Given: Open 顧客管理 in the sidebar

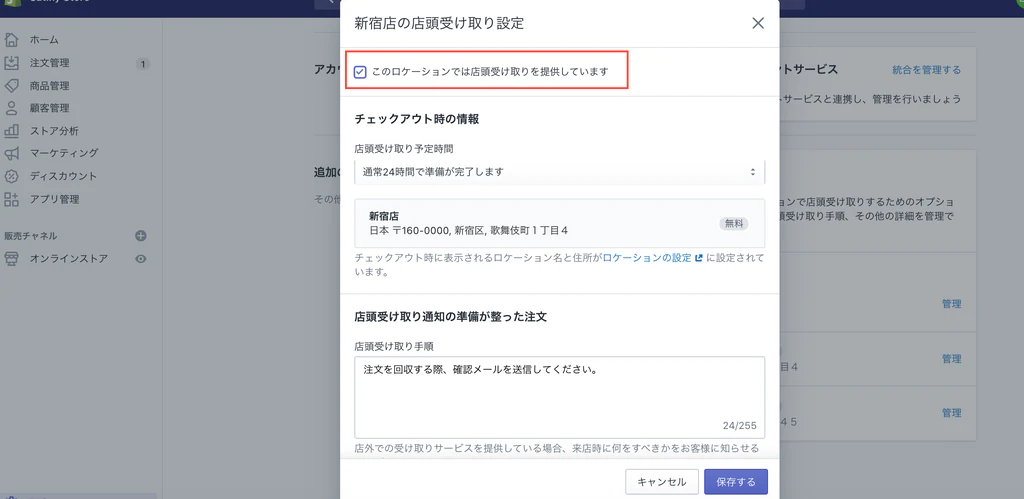Looking at the screenshot, I should point(49,108).
